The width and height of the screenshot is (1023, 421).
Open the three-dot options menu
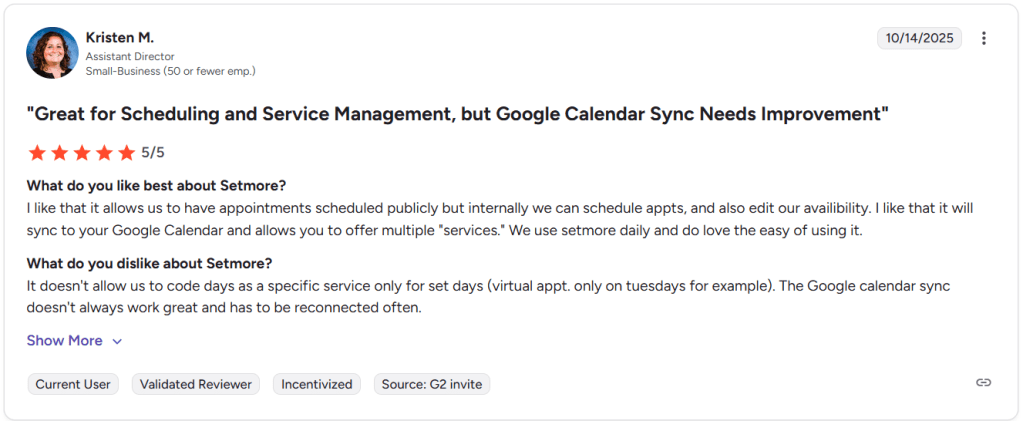point(984,39)
